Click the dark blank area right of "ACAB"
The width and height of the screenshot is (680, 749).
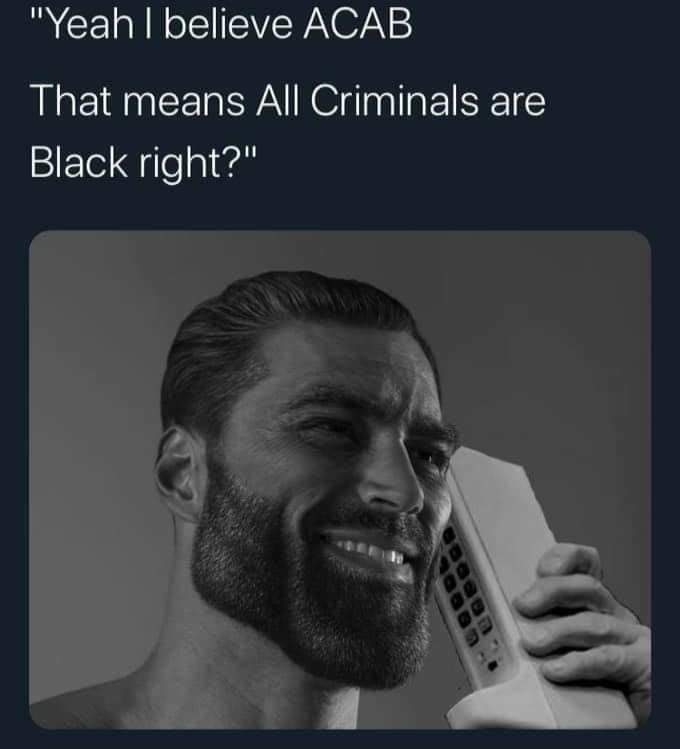click(544, 24)
